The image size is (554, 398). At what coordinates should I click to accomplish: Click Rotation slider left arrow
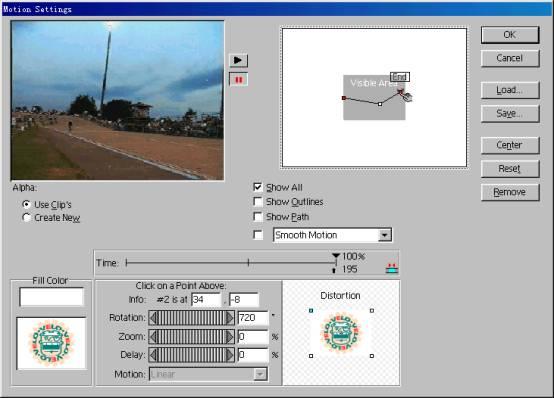click(x=153, y=318)
